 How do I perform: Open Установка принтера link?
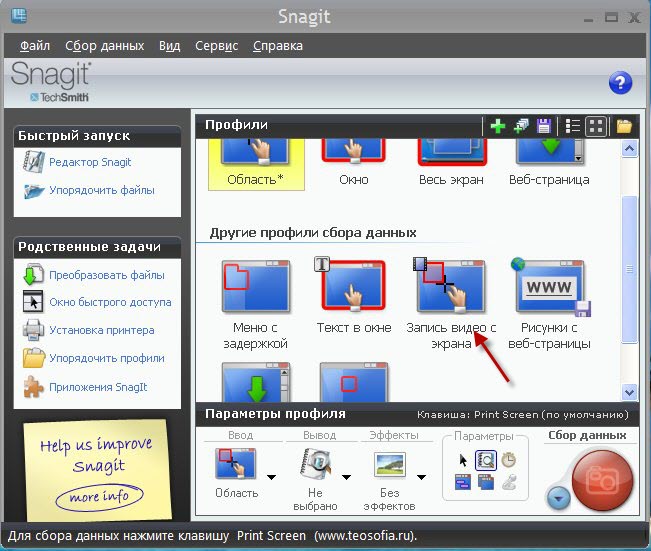point(102,330)
